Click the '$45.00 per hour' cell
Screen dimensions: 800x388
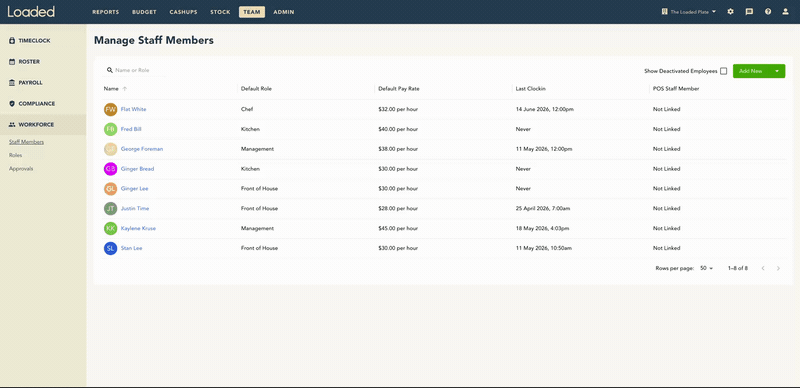click(398, 228)
